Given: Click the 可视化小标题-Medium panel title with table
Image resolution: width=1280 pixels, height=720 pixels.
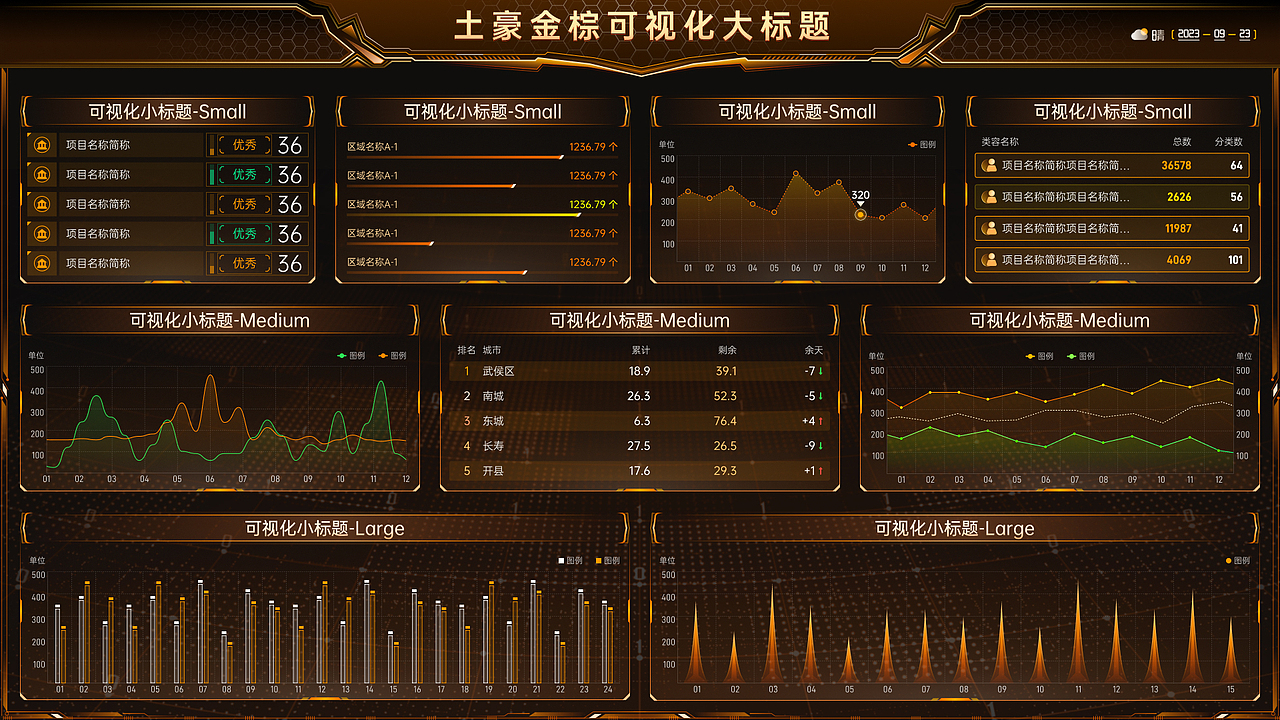Looking at the screenshot, I should pyautogui.click(x=638, y=319).
